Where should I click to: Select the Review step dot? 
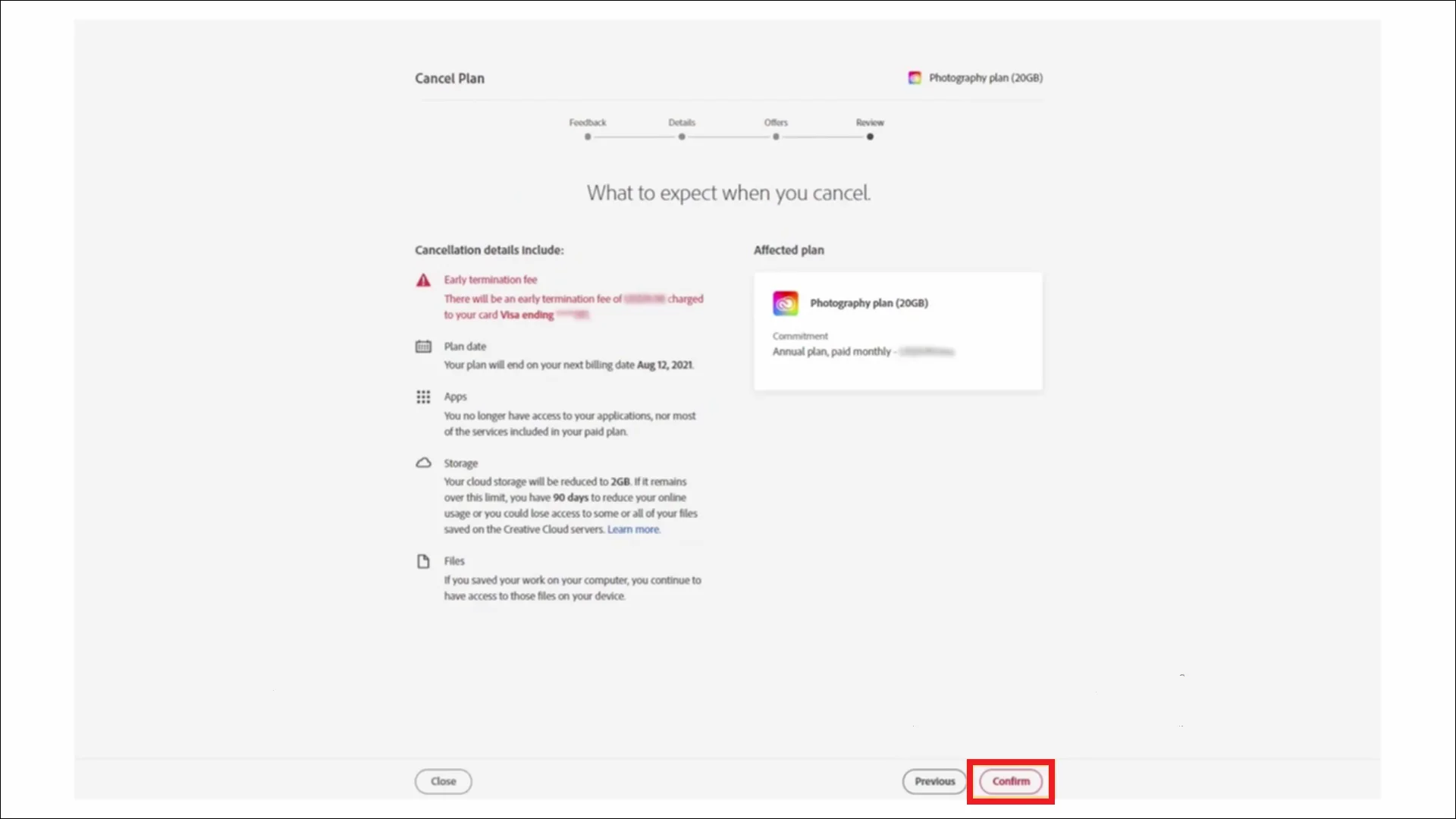click(870, 137)
